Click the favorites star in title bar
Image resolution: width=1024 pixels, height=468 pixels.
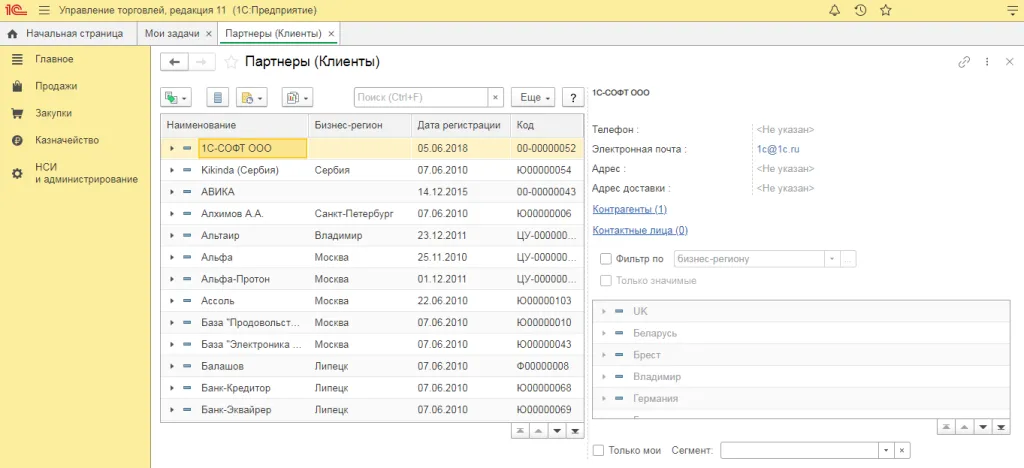click(x=885, y=10)
